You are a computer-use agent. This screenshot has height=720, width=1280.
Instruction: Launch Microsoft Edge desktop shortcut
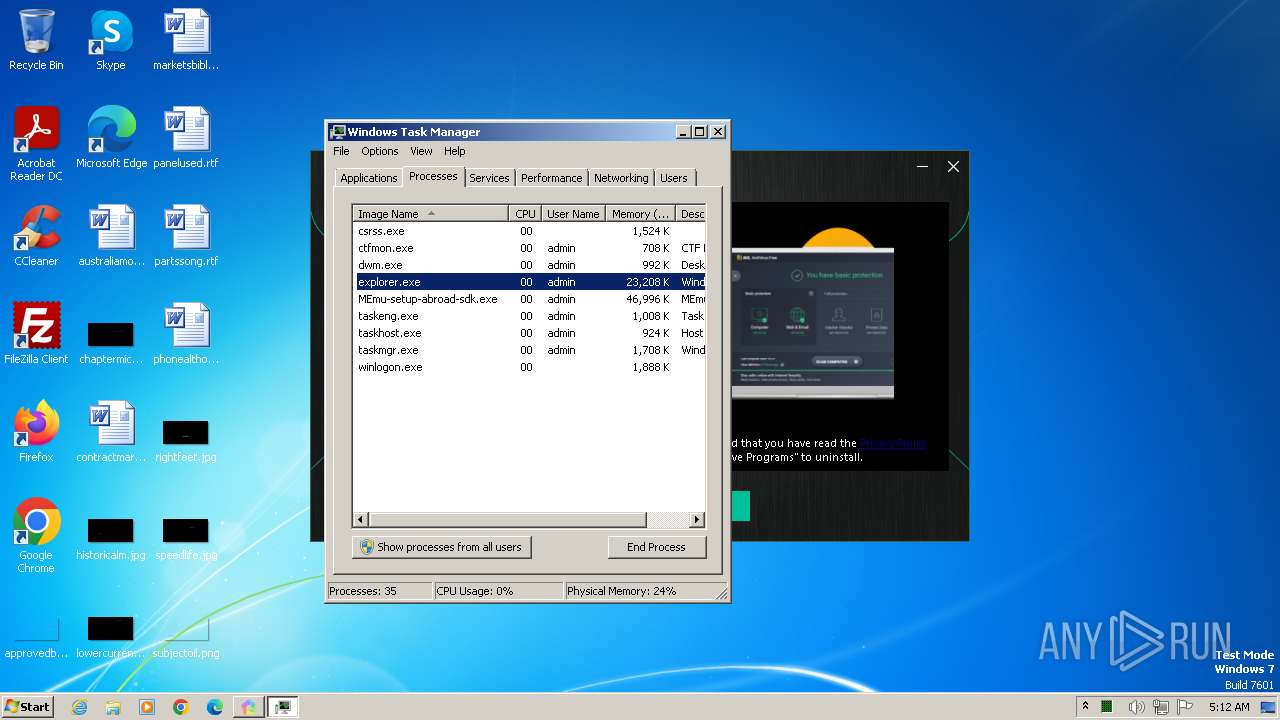click(111, 138)
